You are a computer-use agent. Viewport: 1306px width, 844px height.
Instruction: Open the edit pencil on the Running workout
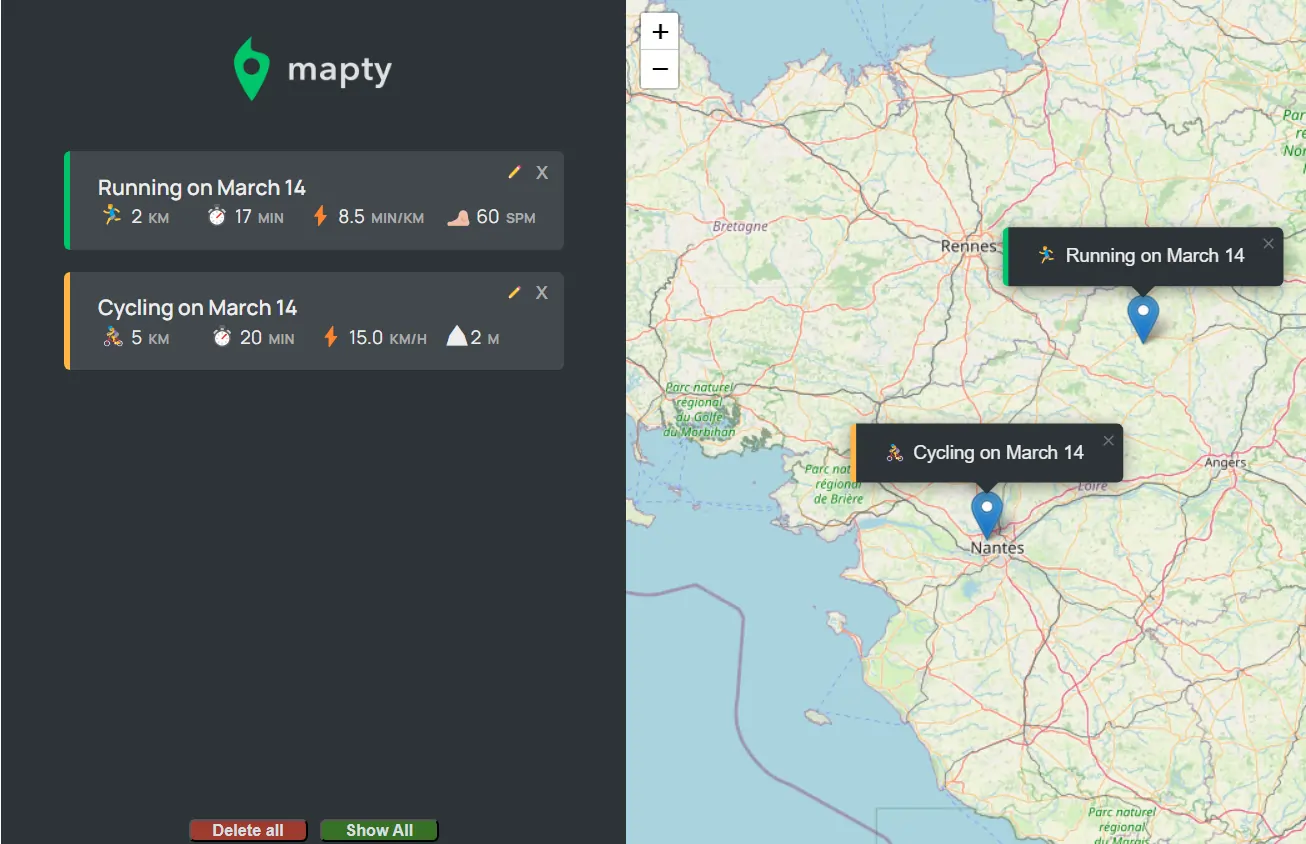(514, 171)
